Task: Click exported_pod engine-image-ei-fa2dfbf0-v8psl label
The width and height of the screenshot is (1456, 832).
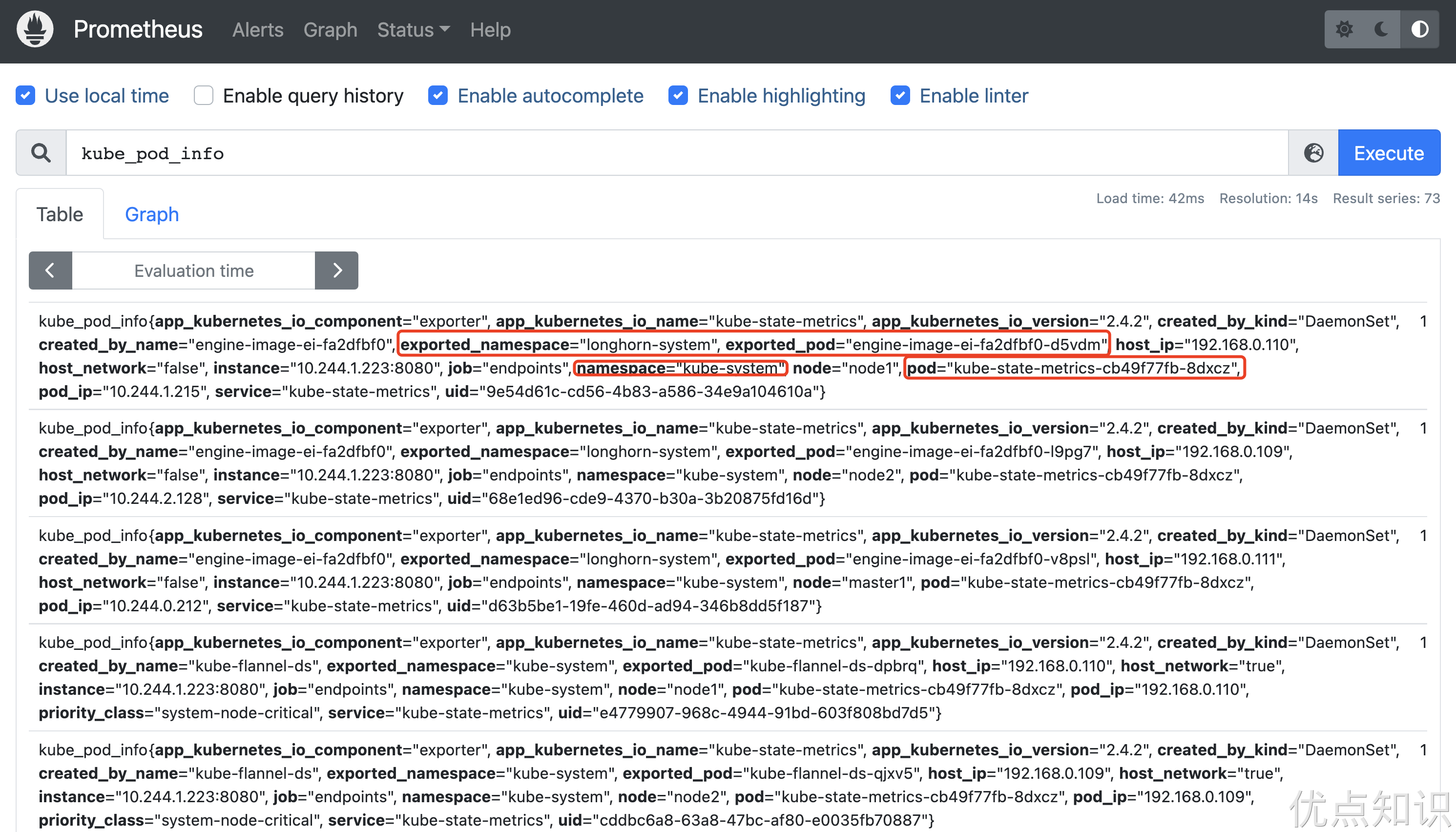Action: (x=911, y=559)
